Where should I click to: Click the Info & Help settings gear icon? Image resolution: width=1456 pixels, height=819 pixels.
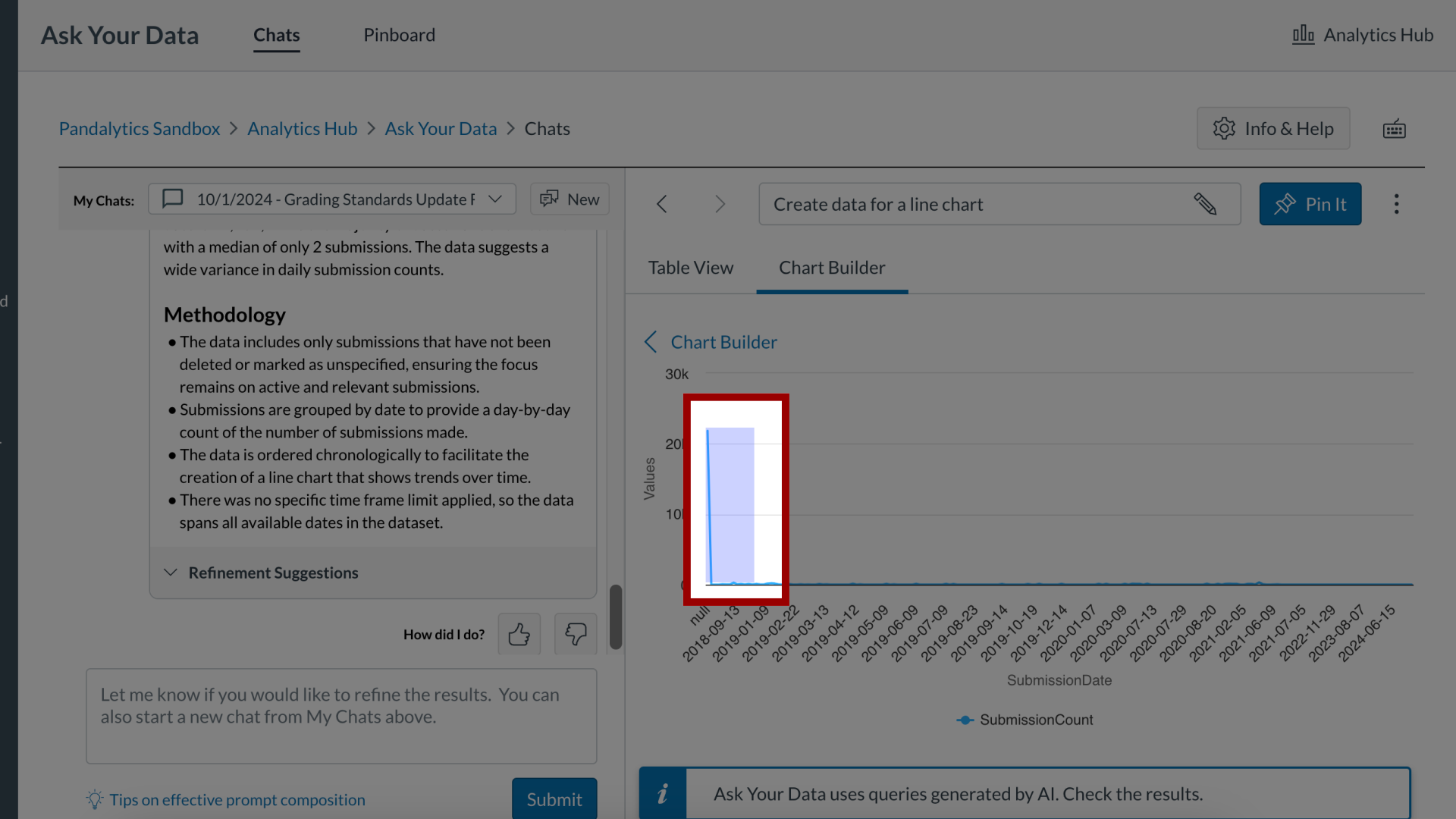coord(1223,128)
